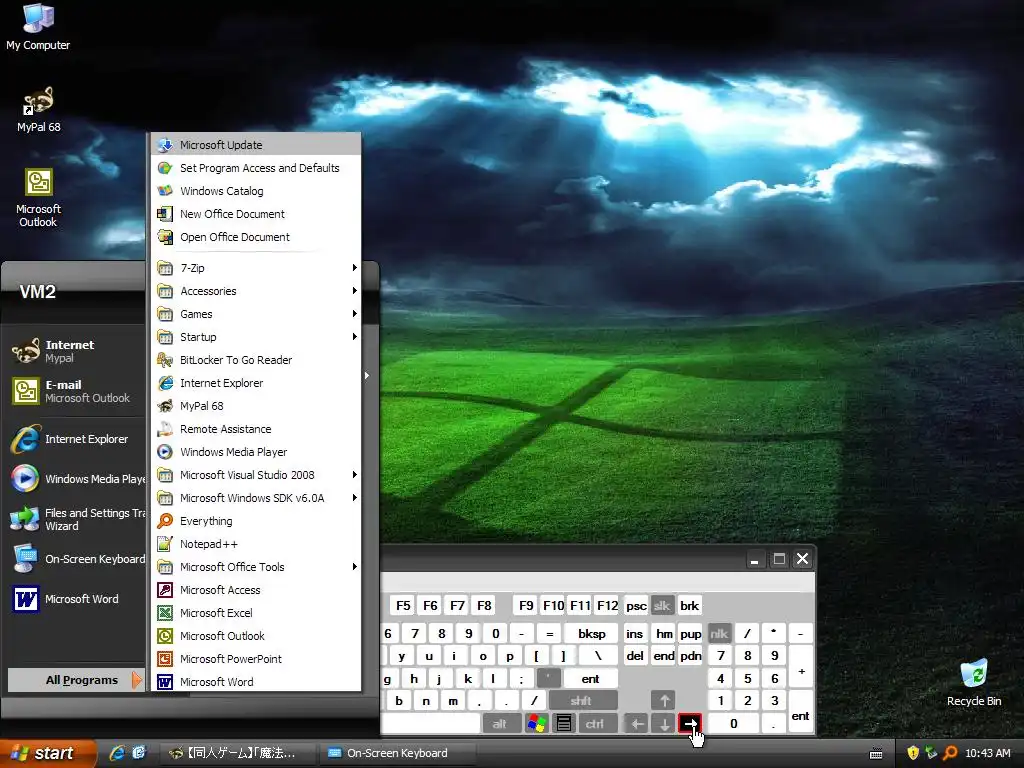Screen dimensions: 1024x768
Task: Click the psc print screen key
Action: coord(636,605)
